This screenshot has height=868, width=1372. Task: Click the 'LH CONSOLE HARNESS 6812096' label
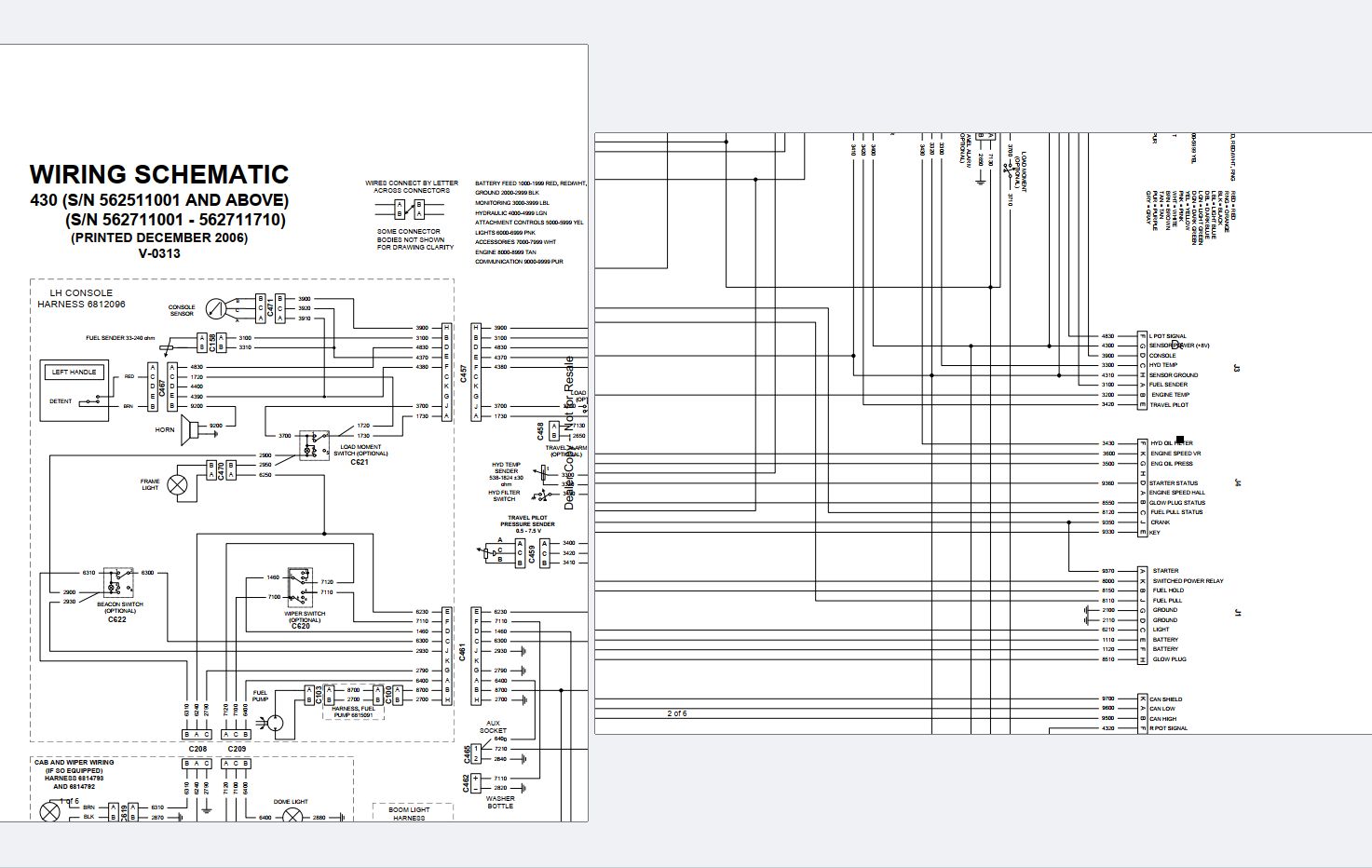pos(81,298)
